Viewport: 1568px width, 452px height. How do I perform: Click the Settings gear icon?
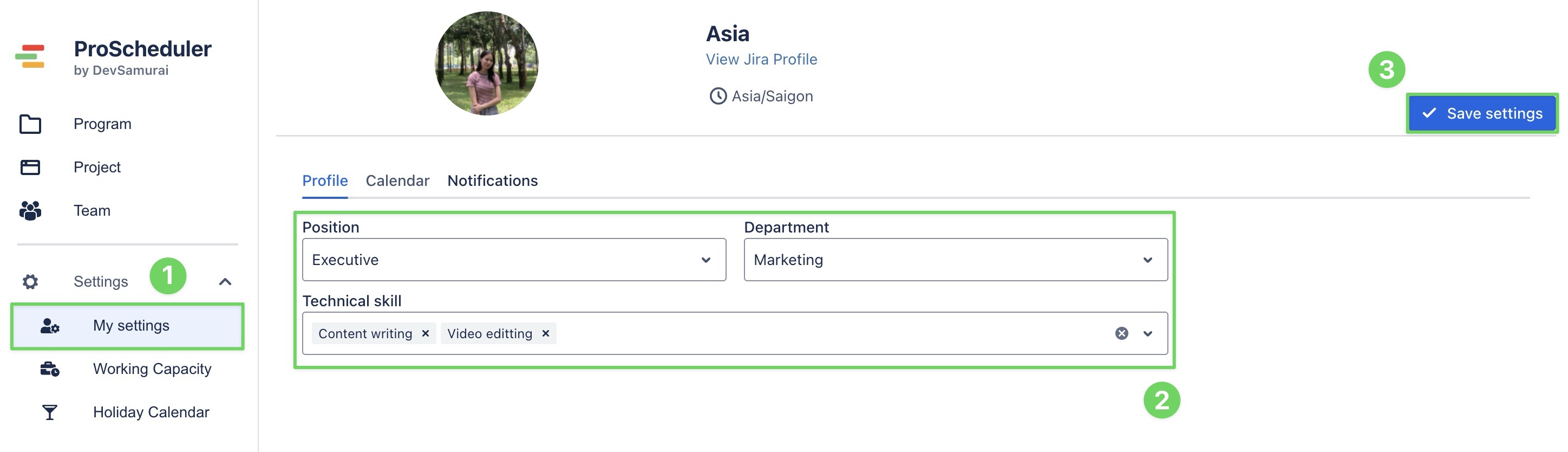coord(30,281)
